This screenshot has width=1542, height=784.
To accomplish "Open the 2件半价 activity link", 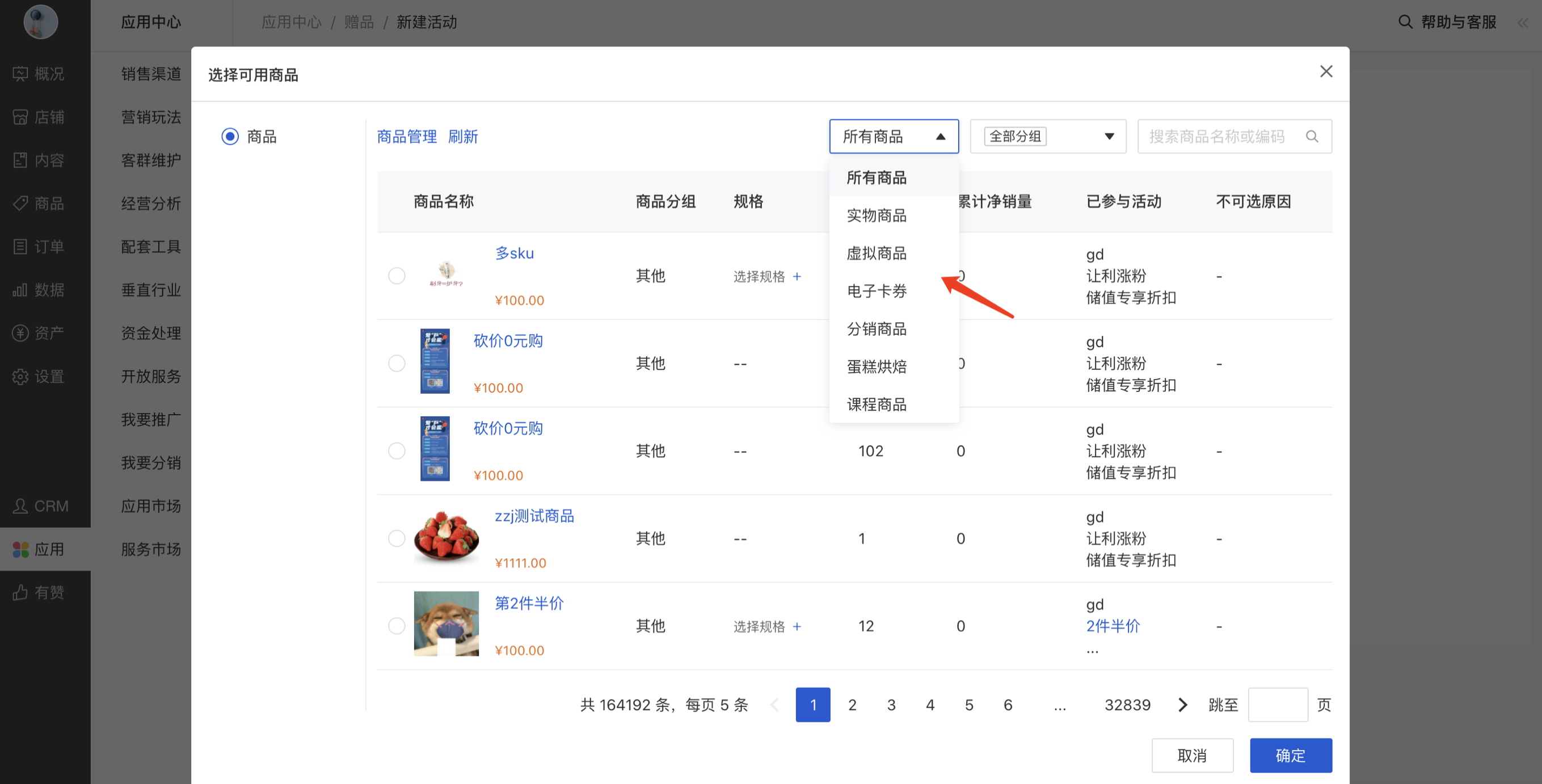I will pos(1113,626).
